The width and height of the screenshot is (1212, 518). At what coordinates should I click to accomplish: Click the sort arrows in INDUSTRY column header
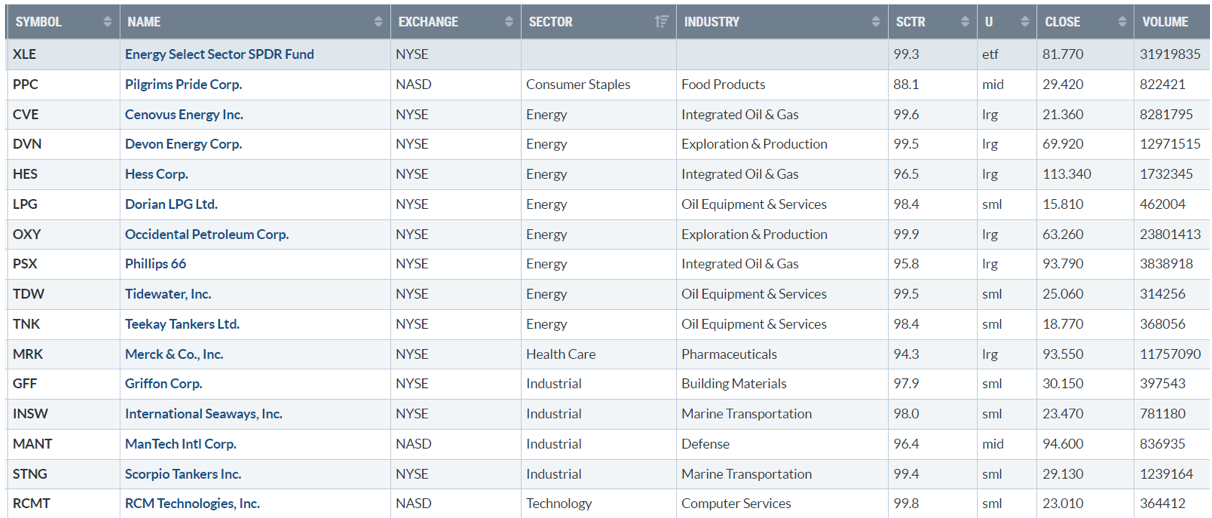pyautogui.click(x=876, y=22)
